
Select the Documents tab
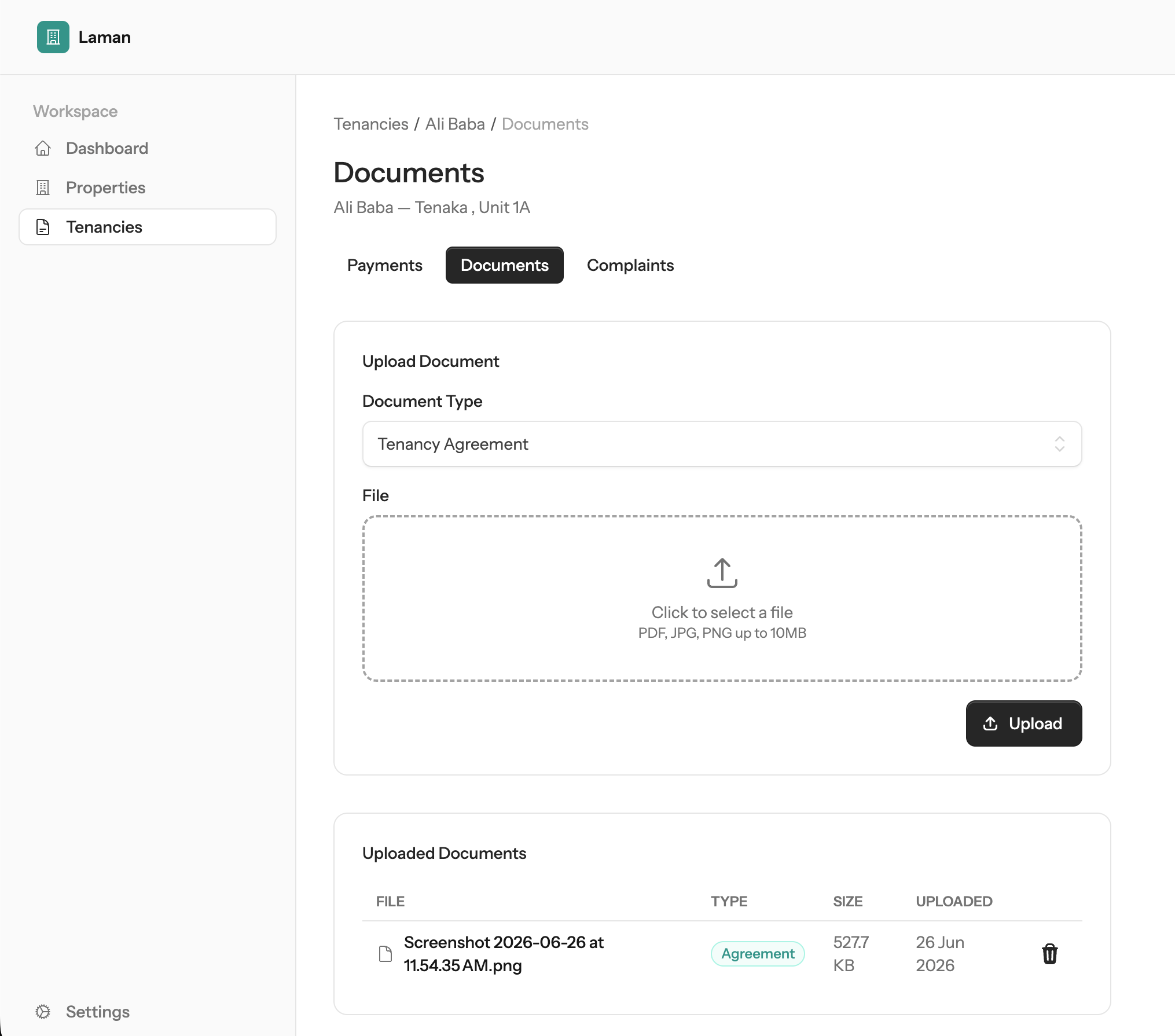click(505, 265)
